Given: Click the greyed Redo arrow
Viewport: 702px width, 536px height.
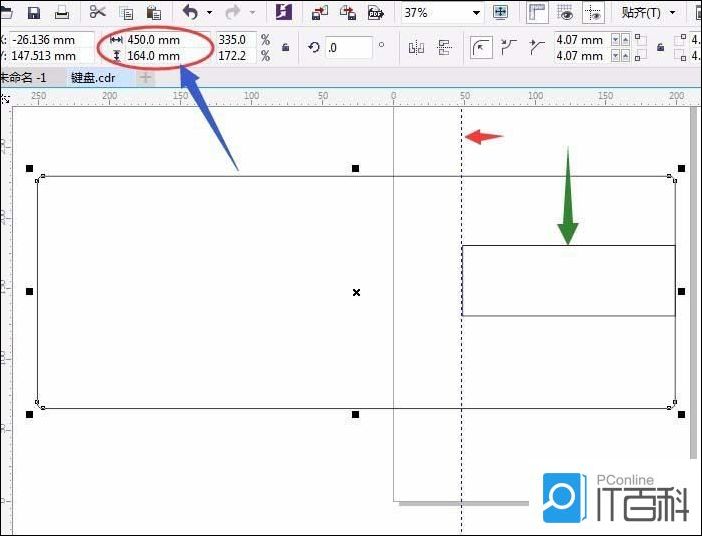Looking at the screenshot, I should point(233,12).
